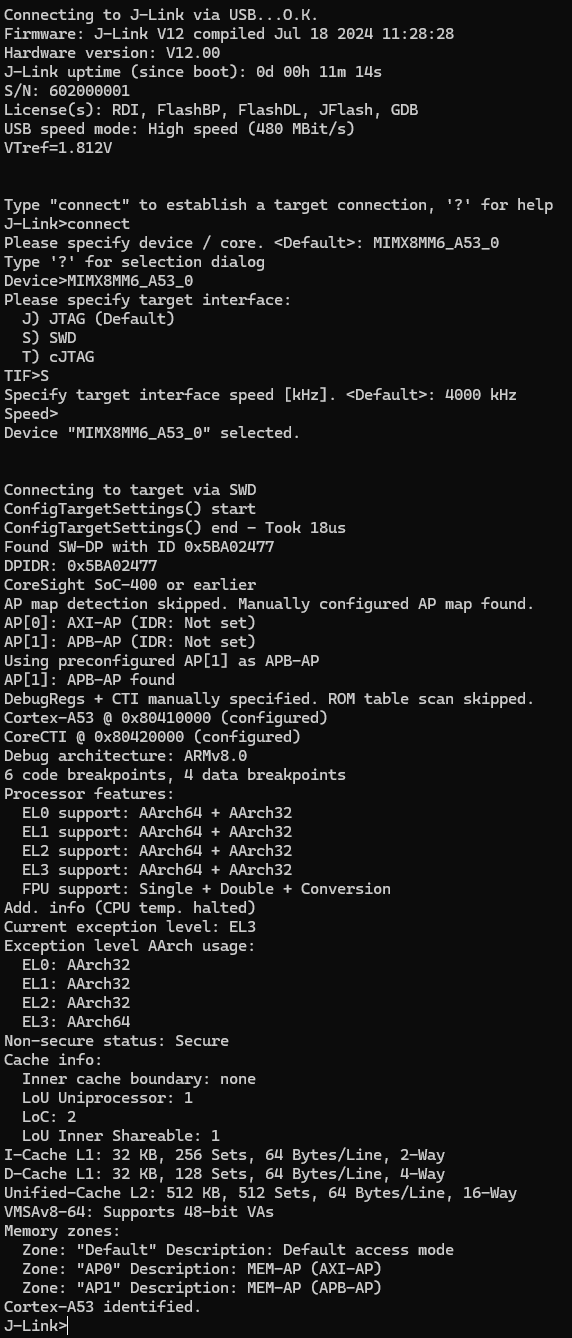Viewport: 572px width, 1338px height.
Task: Click the 'VTref=1.812V' voltage line
Action: pos(58,148)
